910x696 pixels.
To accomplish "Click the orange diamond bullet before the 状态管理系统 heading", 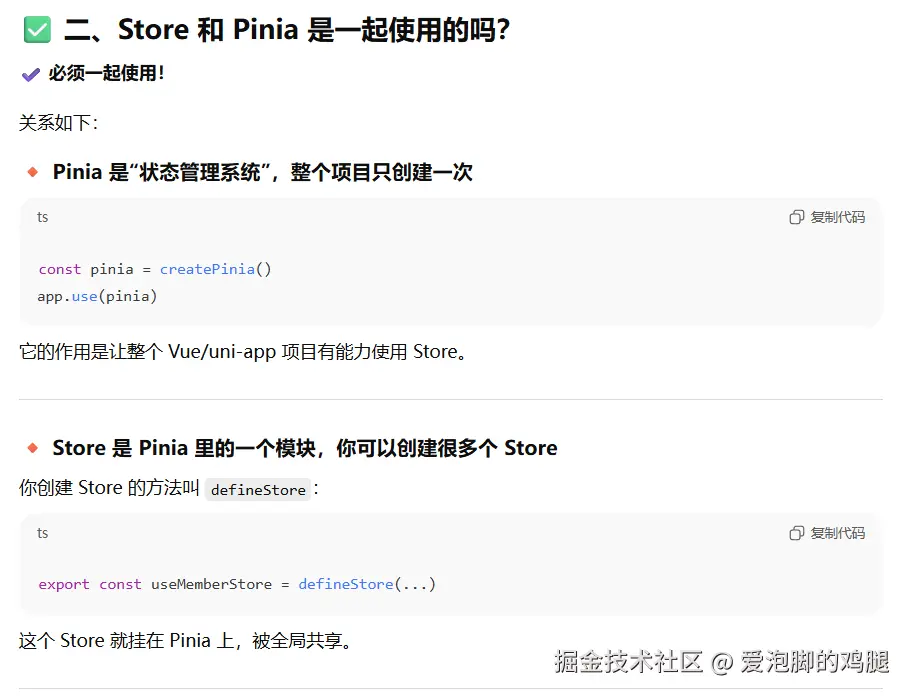I will pyautogui.click(x=33, y=172).
